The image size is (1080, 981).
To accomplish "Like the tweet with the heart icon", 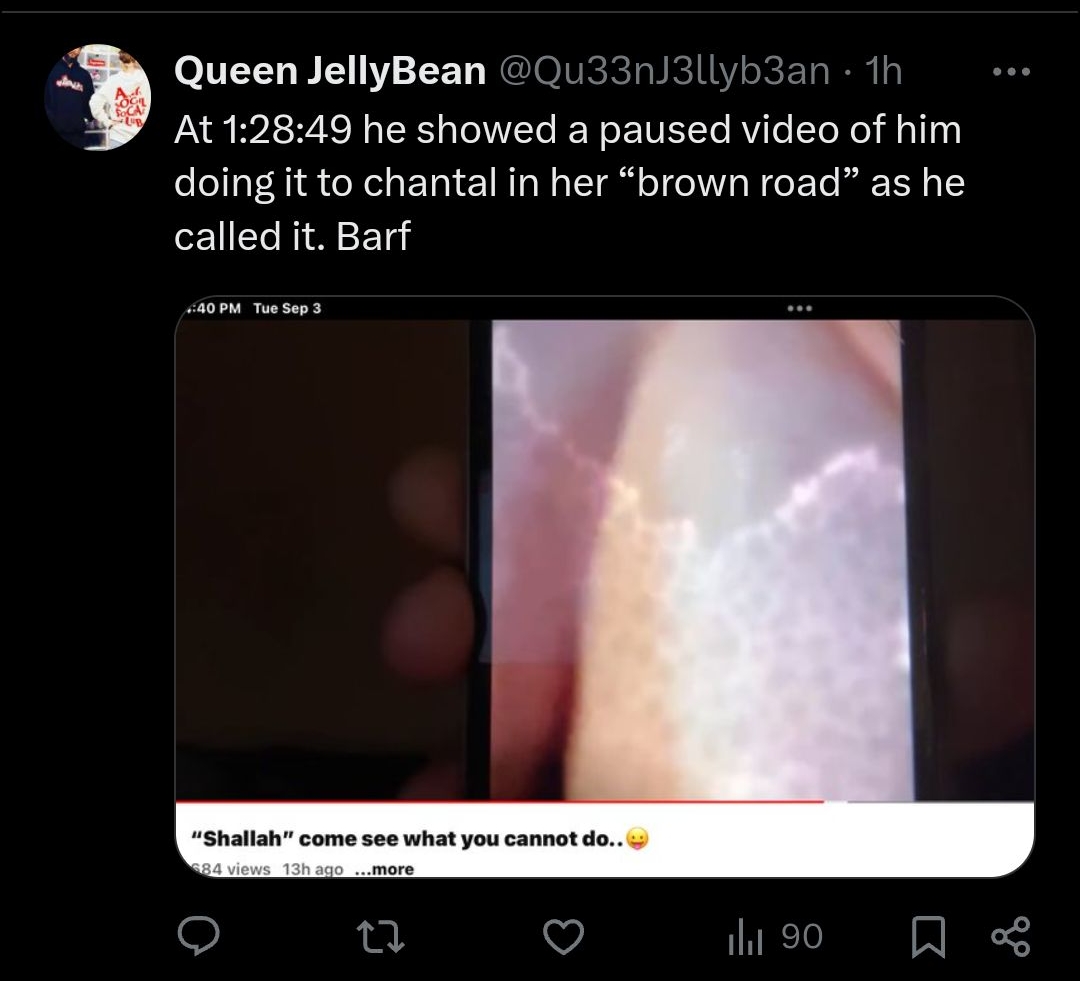I will 563,936.
